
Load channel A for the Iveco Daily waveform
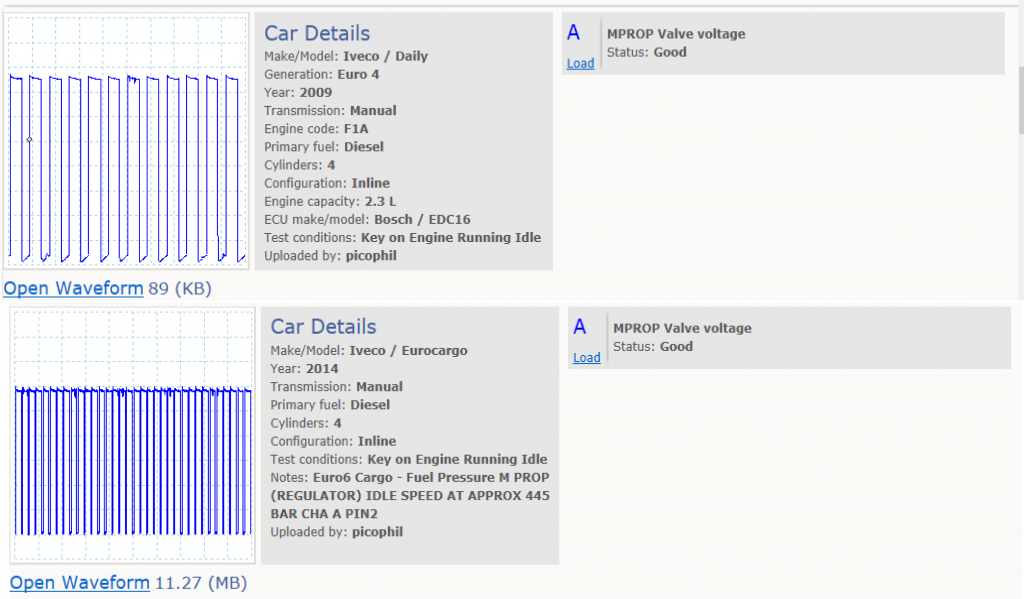click(580, 63)
